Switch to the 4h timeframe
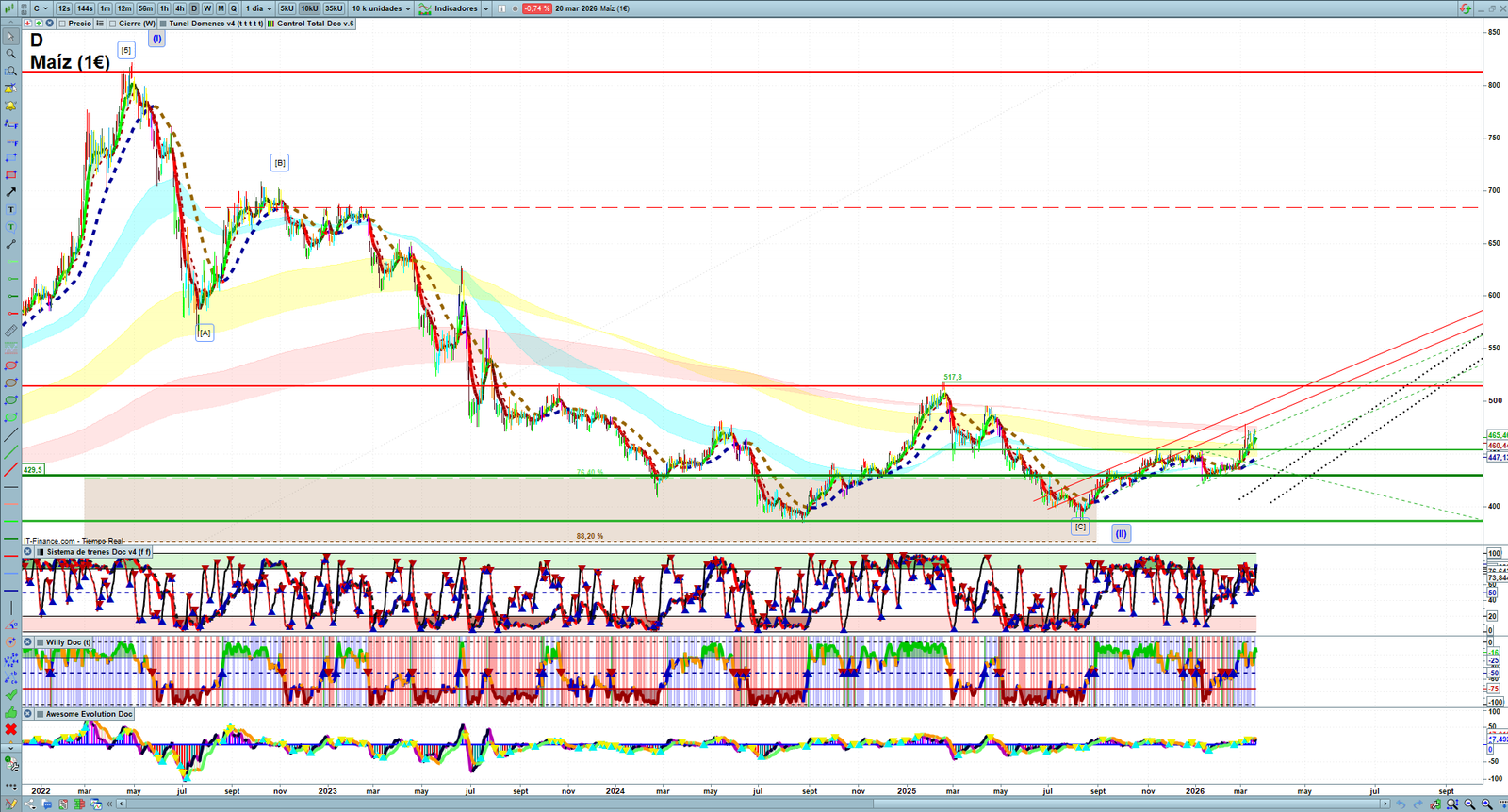 [x=179, y=8]
